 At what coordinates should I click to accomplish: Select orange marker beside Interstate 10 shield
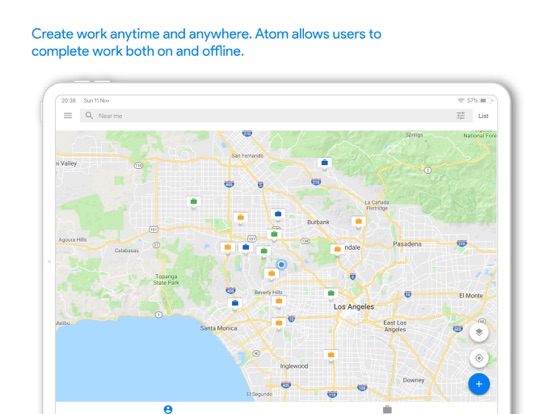tap(279, 323)
